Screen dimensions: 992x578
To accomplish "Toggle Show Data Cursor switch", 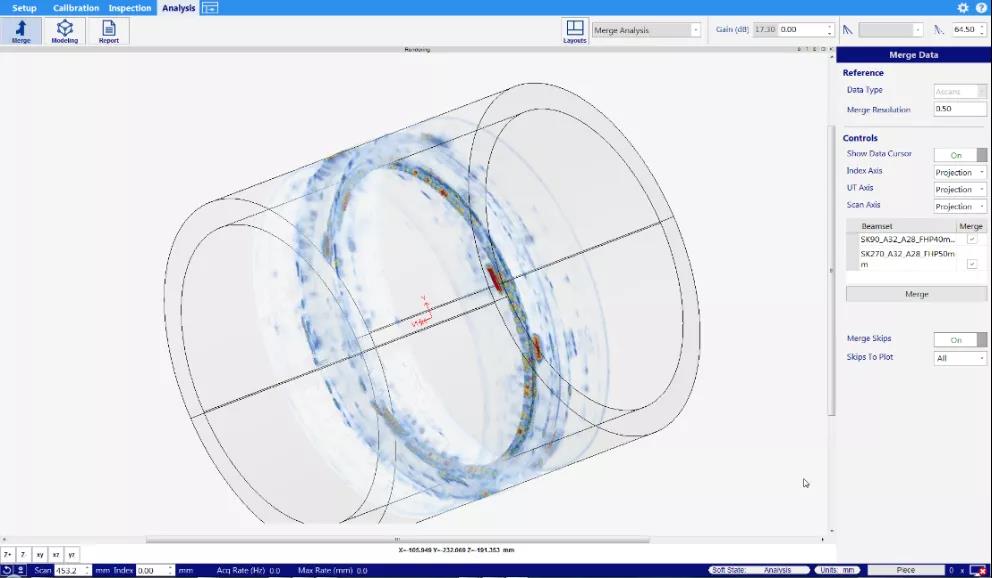I will click(x=960, y=155).
